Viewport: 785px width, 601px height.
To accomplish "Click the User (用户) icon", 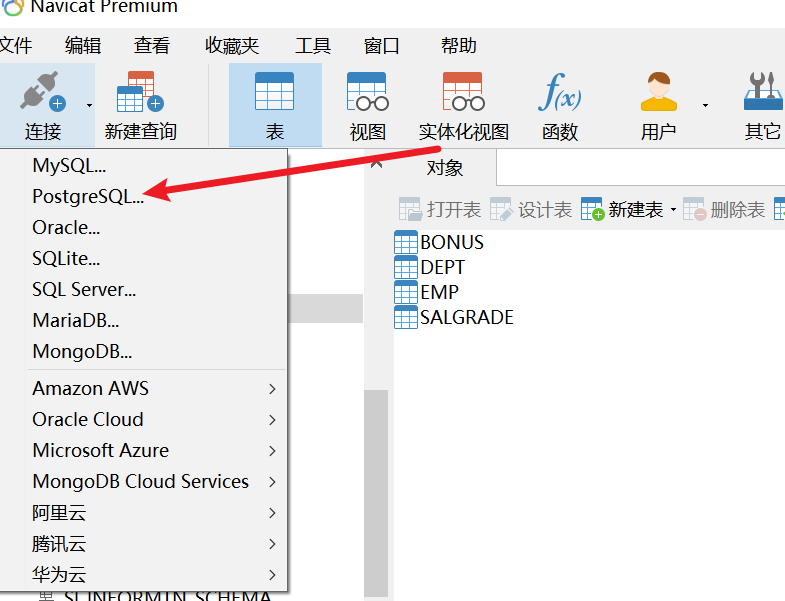I will click(659, 93).
